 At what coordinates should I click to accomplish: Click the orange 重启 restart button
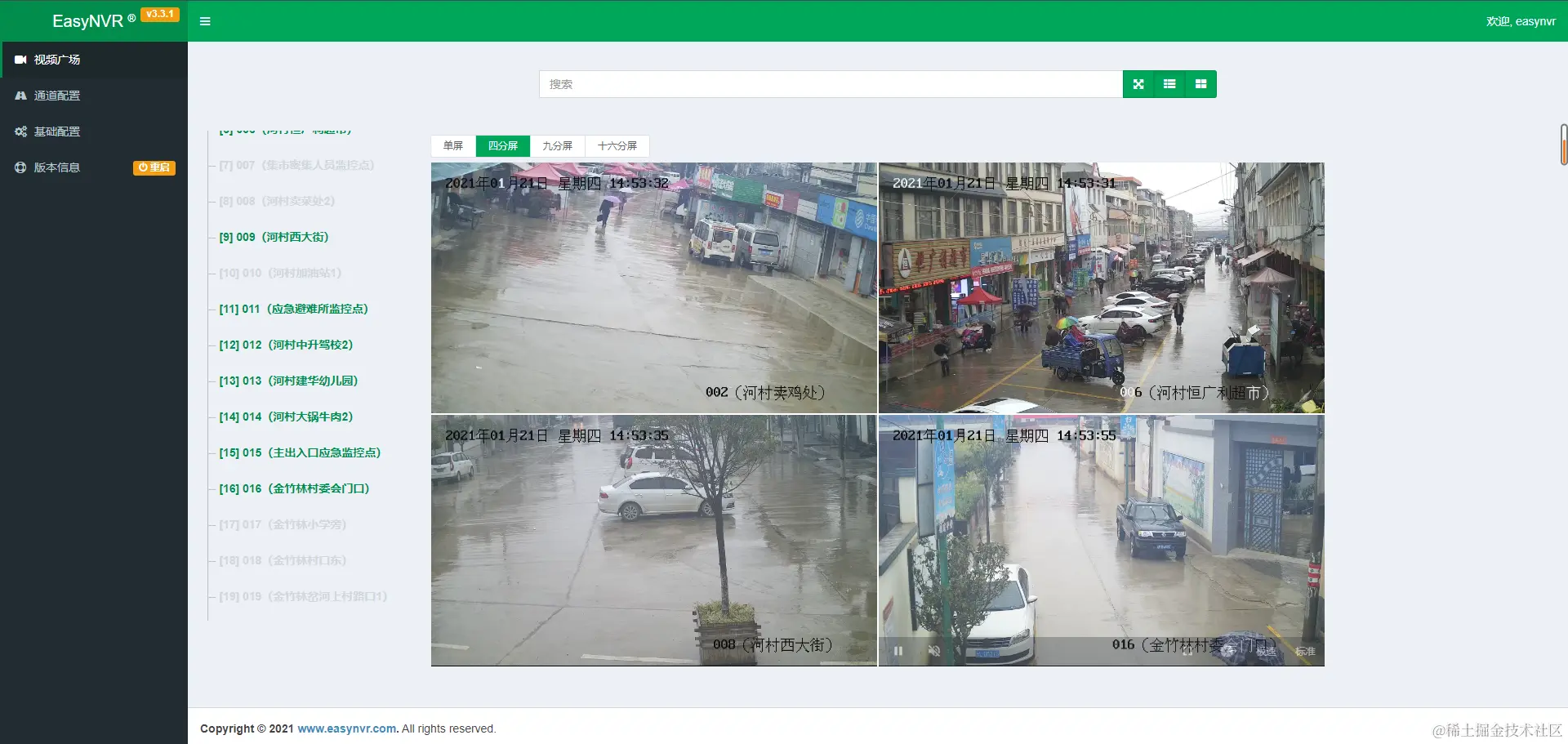click(154, 167)
